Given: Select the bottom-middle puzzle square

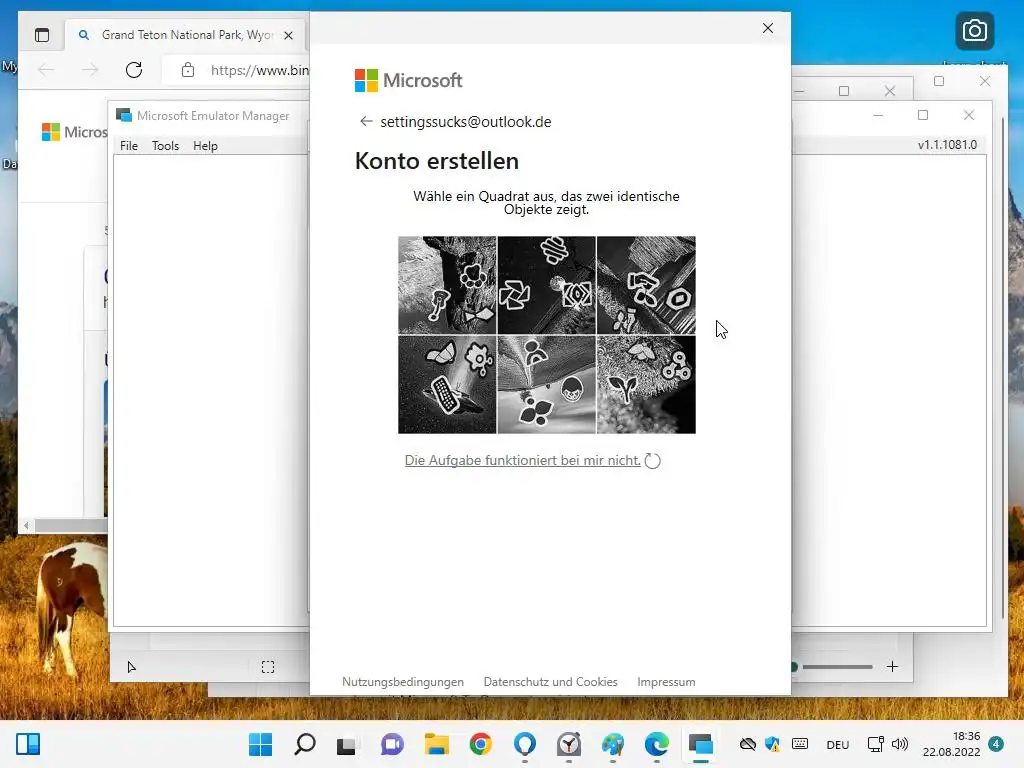Looking at the screenshot, I should pos(547,385).
